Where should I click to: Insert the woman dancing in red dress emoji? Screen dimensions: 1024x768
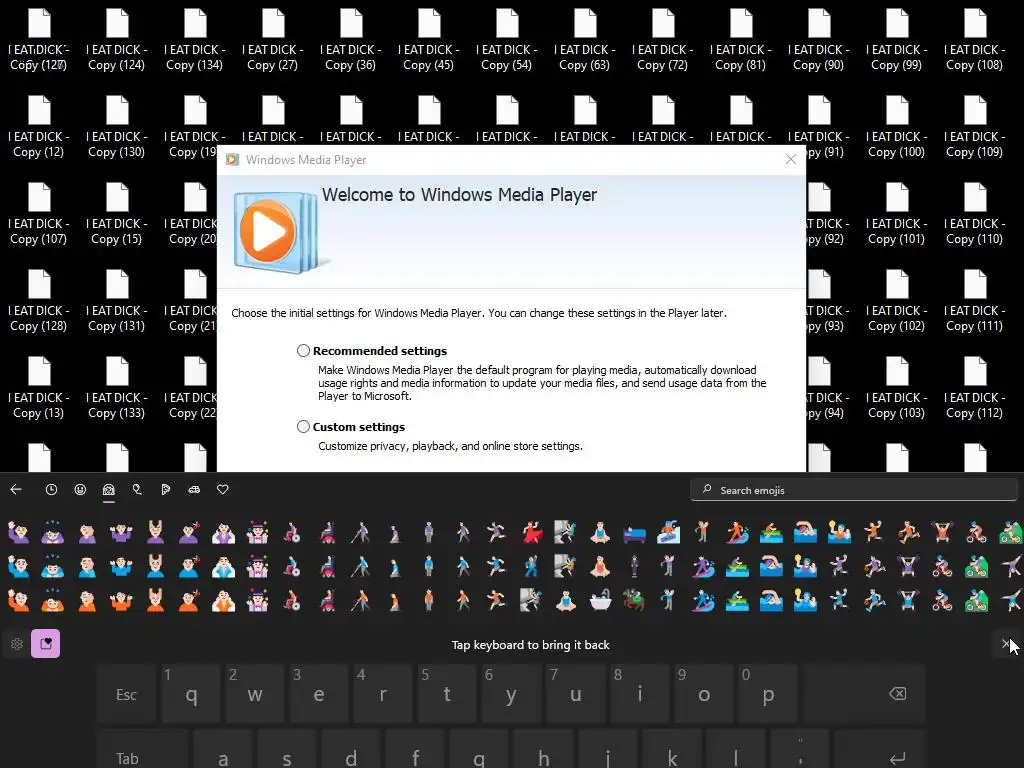click(x=532, y=532)
